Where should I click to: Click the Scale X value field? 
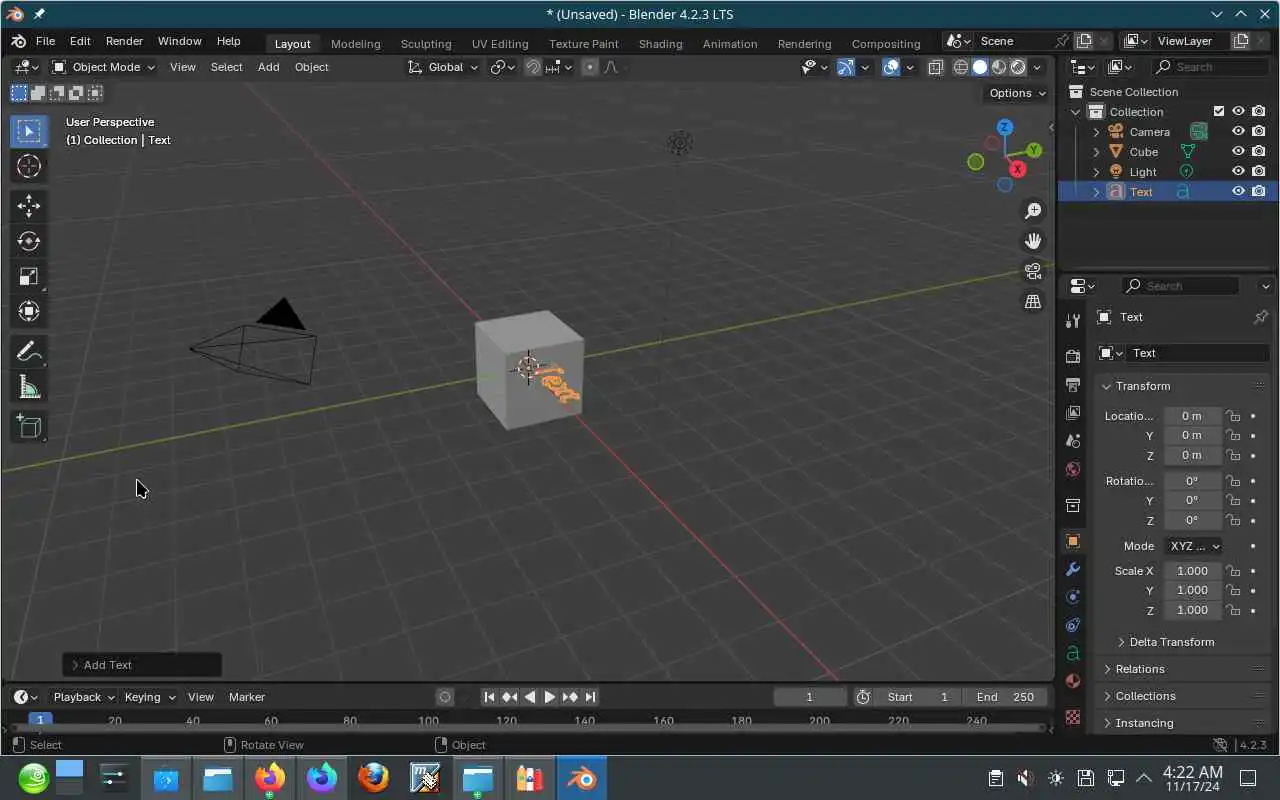click(1192, 571)
